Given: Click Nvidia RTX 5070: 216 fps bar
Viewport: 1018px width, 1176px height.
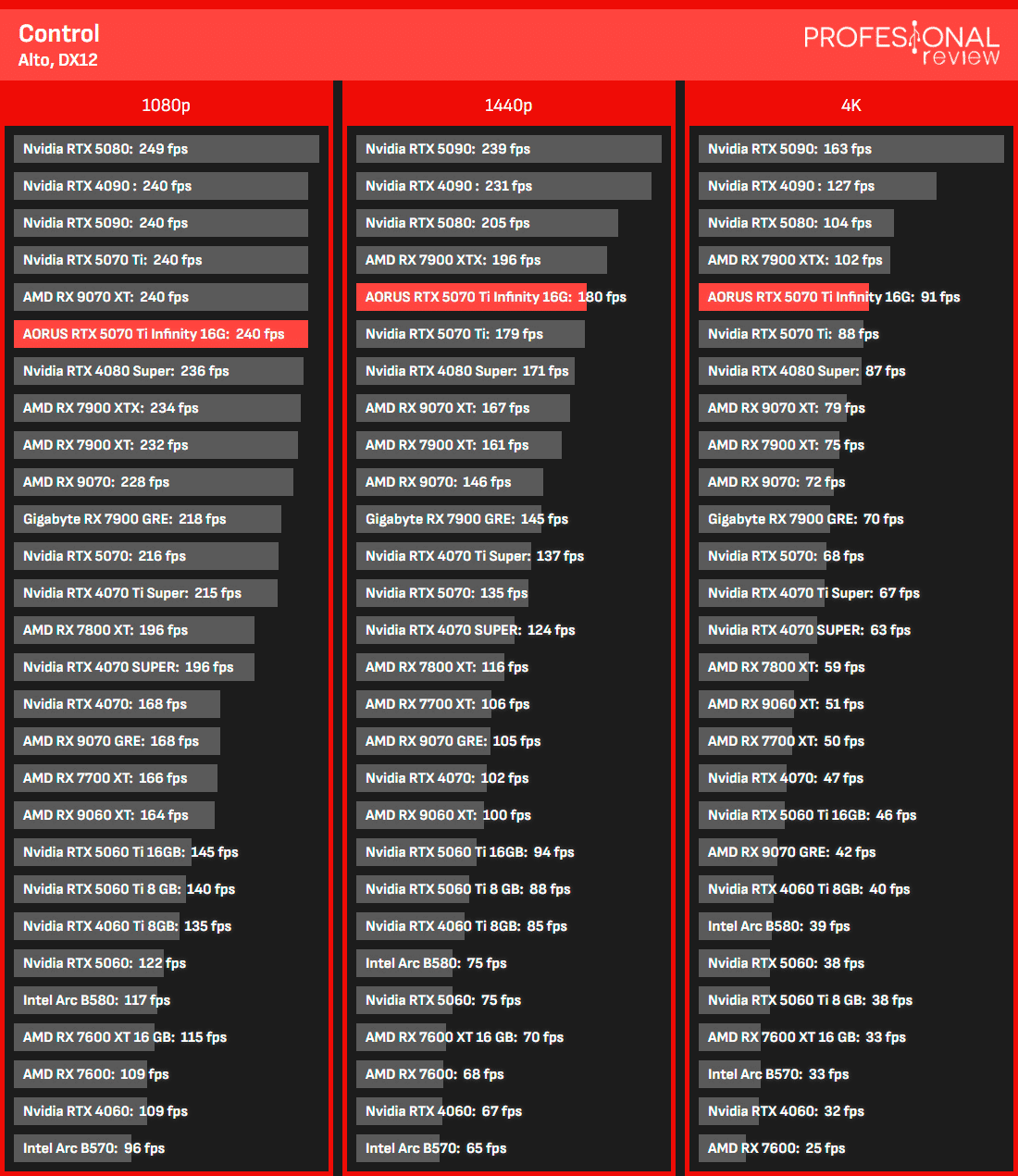Looking at the screenshot, I should 146,556.
